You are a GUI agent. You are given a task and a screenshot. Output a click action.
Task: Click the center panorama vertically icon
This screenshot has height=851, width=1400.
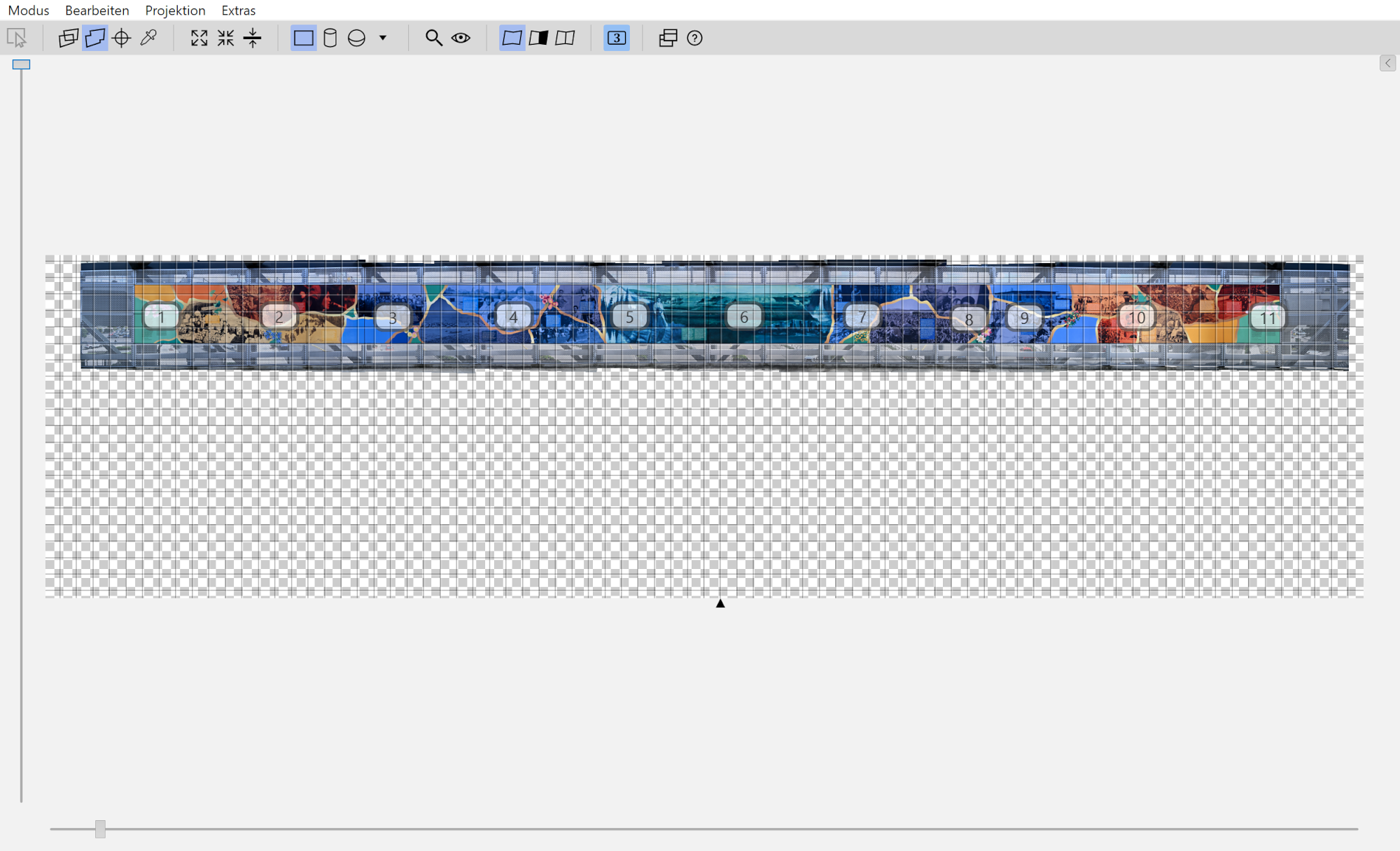tap(253, 38)
